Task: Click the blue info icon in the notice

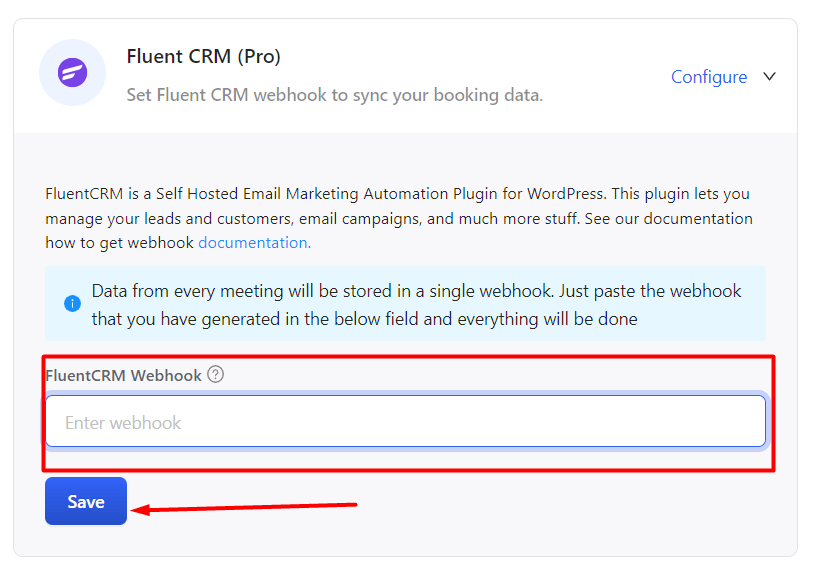Action: pyautogui.click(x=72, y=303)
